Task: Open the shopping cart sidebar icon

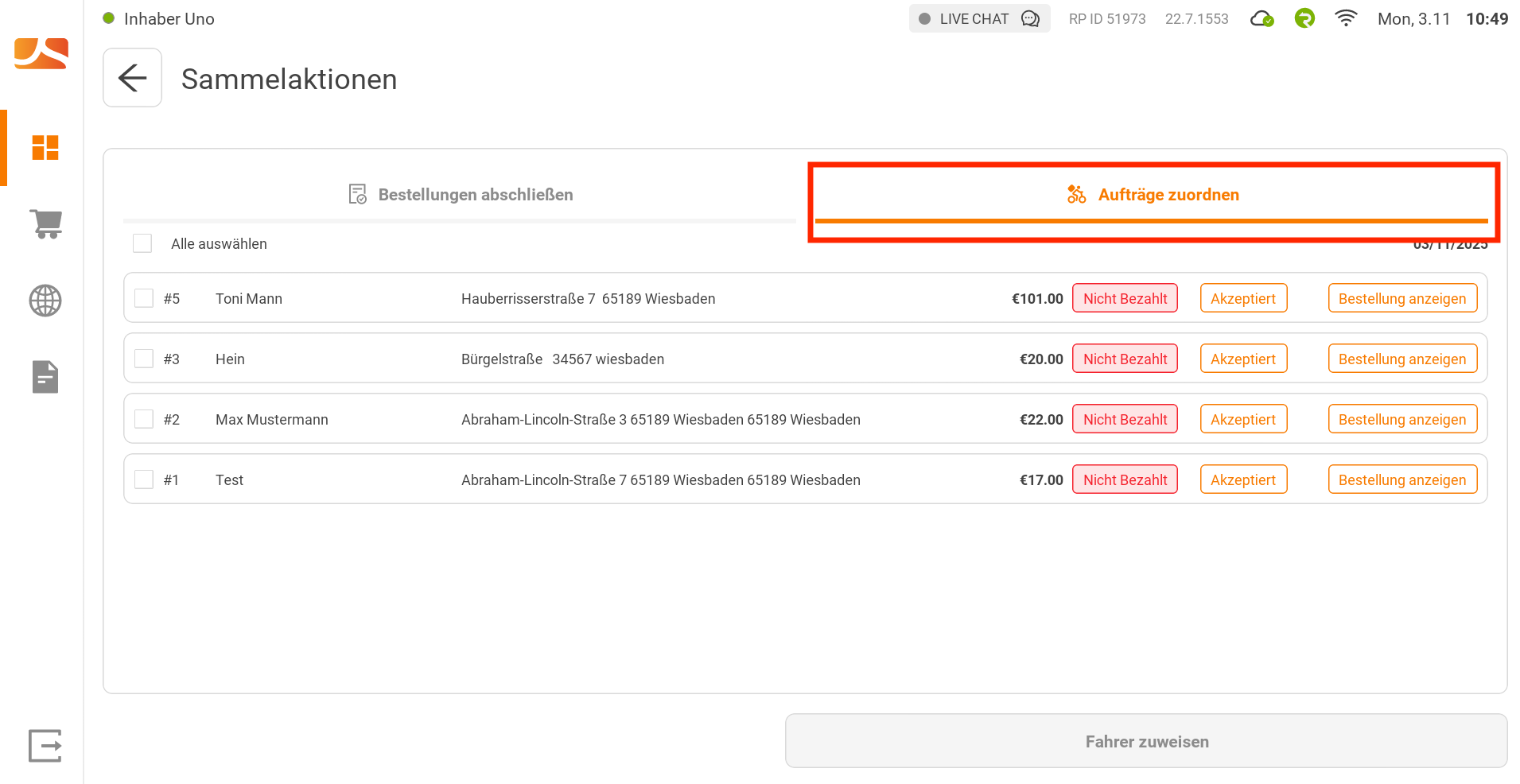Action: [x=45, y=223]
